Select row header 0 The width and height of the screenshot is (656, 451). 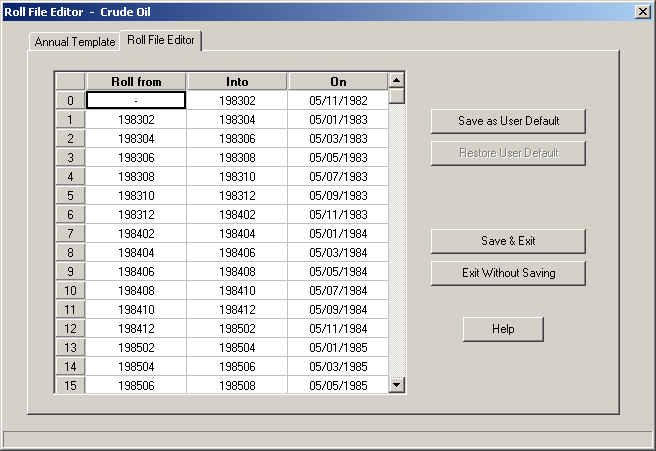coord(70,100)
